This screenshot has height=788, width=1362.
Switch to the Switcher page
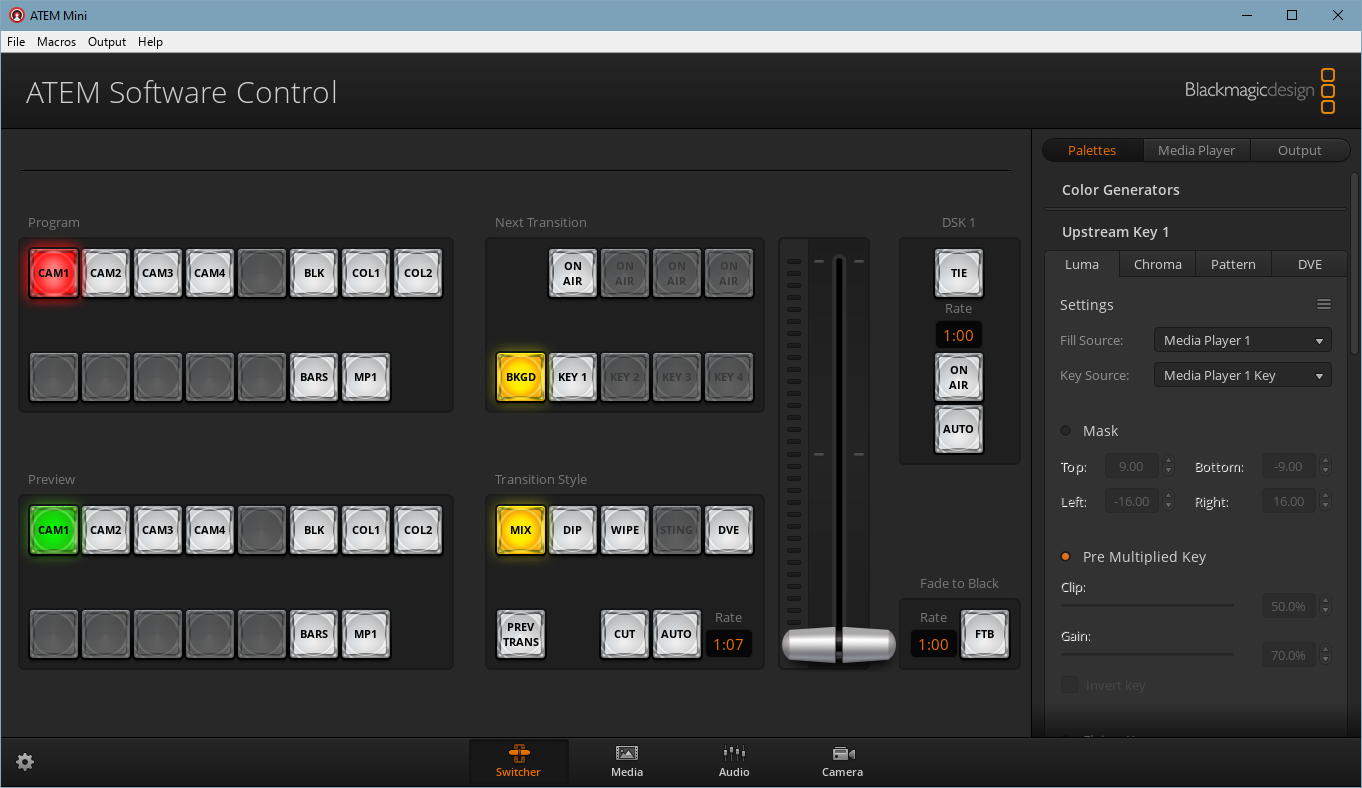pos(518,762)
